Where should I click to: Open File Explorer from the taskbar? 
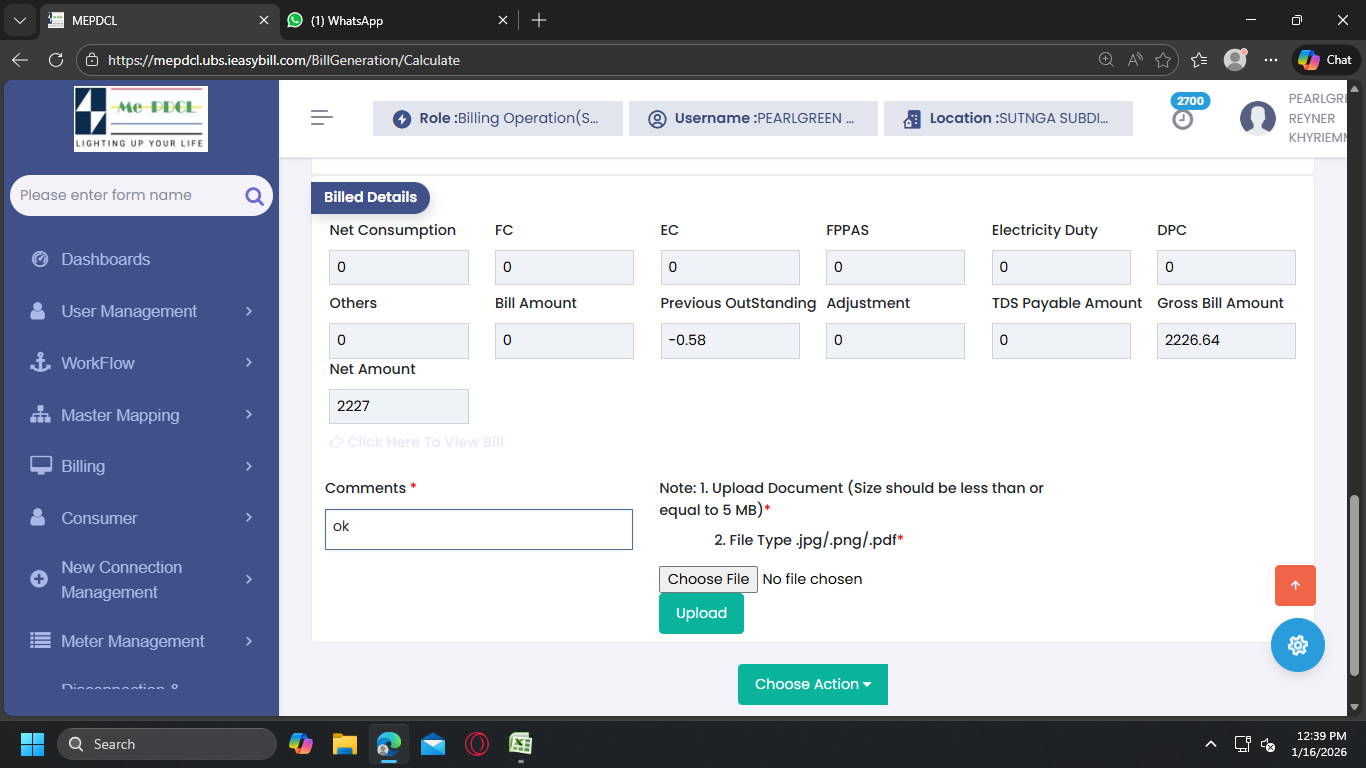pos(345,744)
